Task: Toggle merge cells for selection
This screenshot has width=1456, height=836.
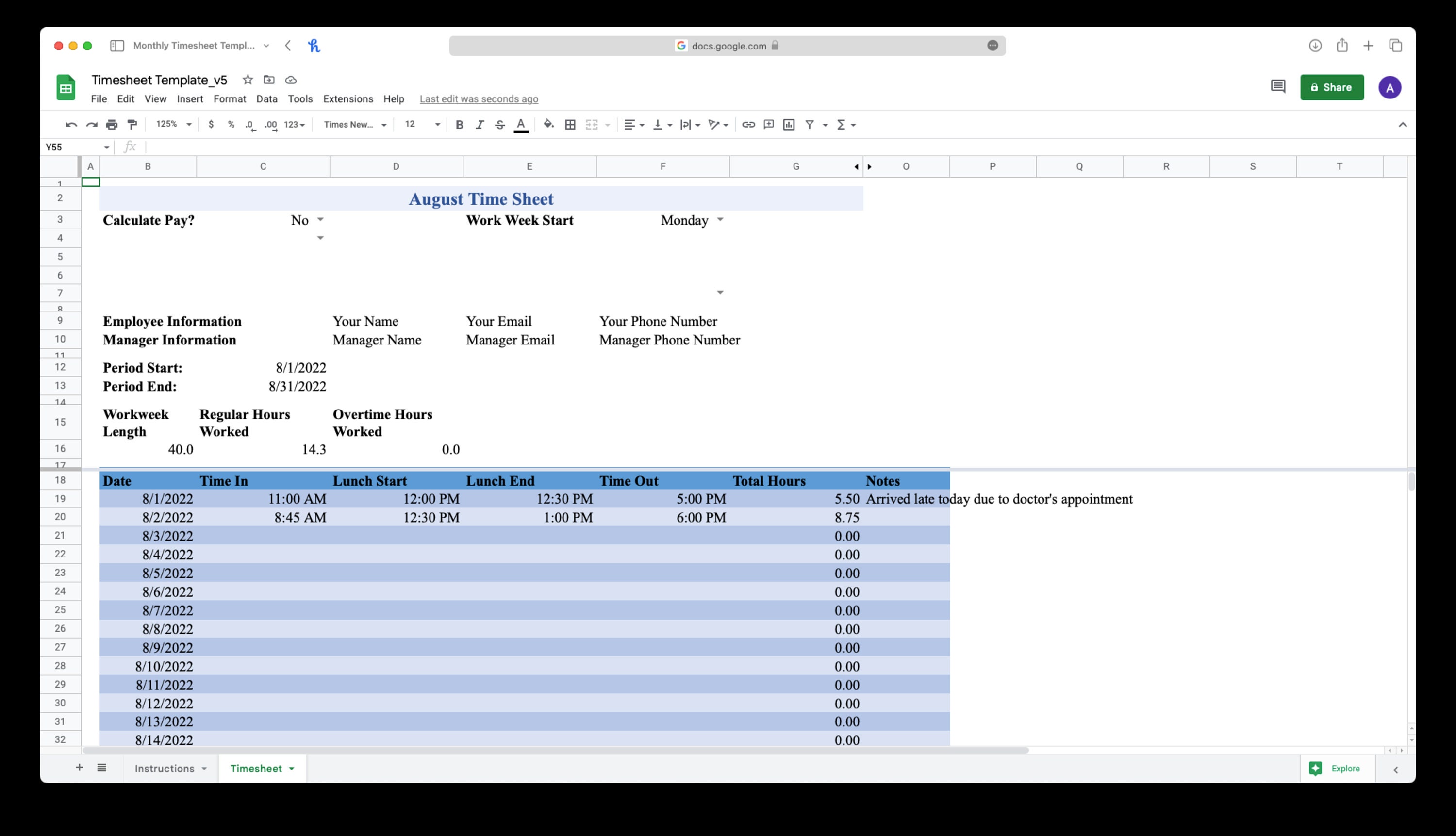Action: 592,124
